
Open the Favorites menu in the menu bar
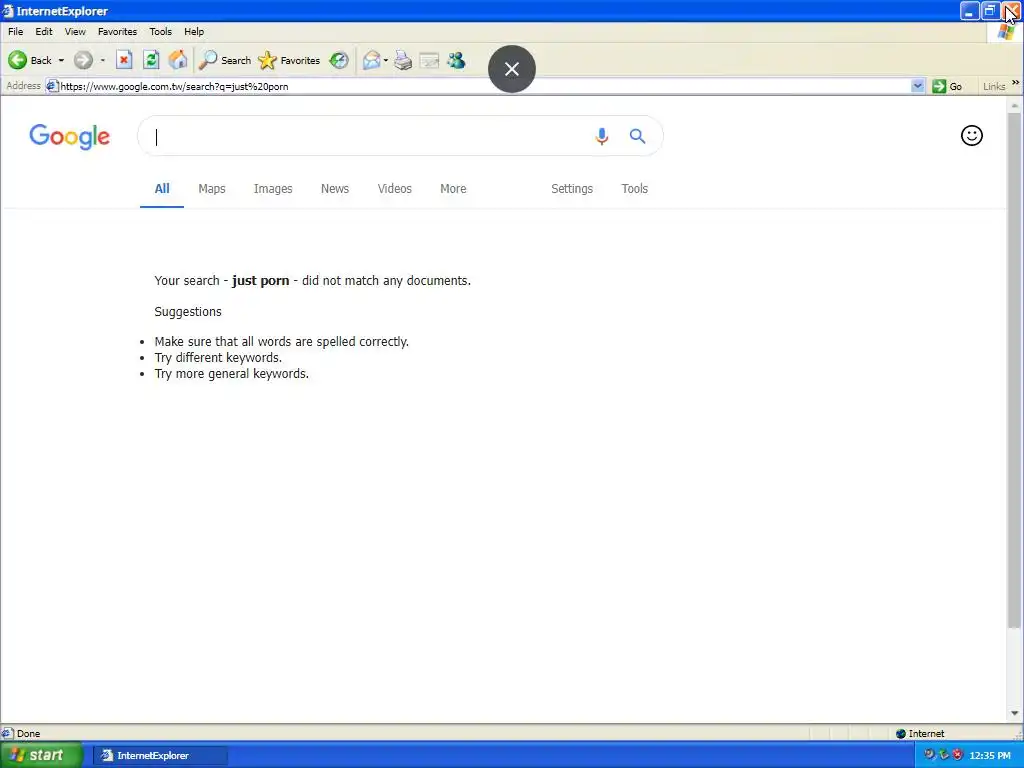[118, 31]
